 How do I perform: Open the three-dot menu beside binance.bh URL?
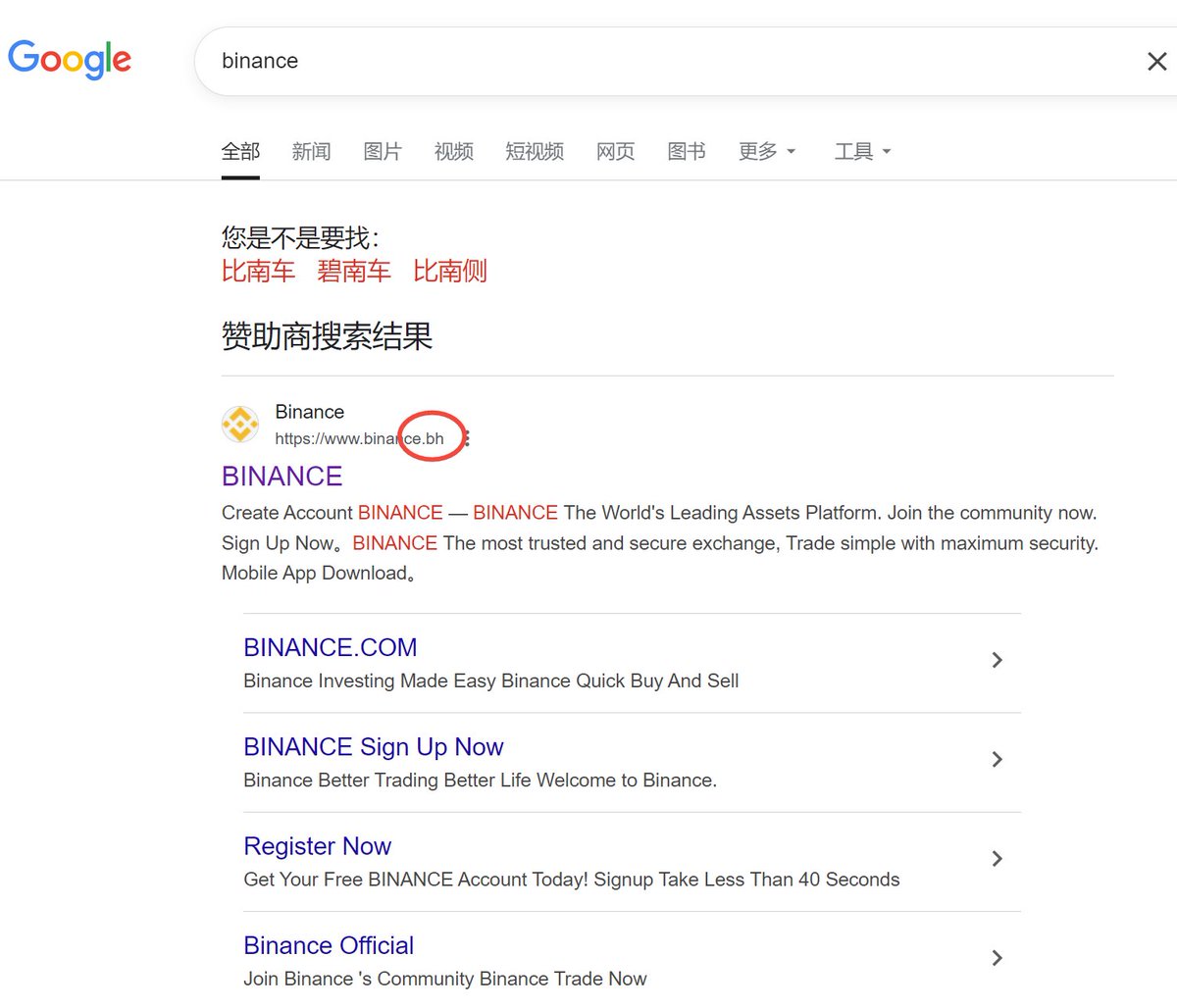click(468, 438)
